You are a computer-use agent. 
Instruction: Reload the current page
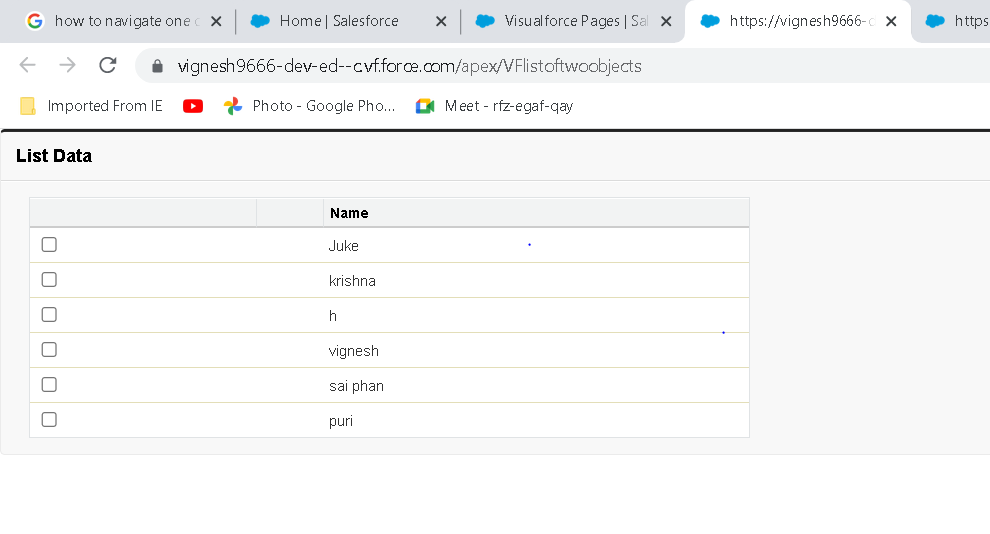pyautogui.click(x=108, y=66)
